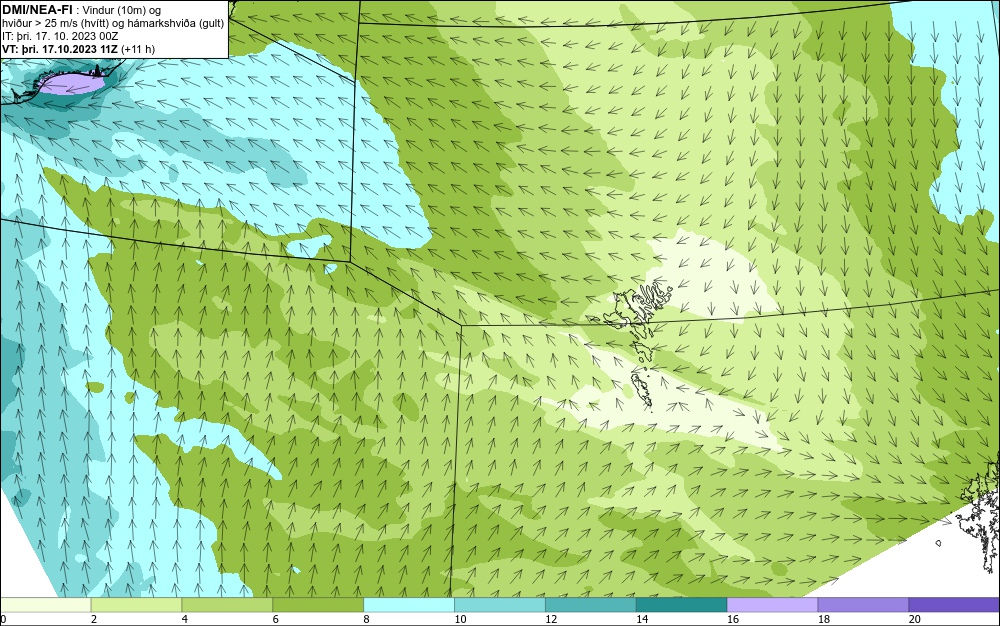Click the legend scale label "18"
1000x626 pixels.
(823, 619)
